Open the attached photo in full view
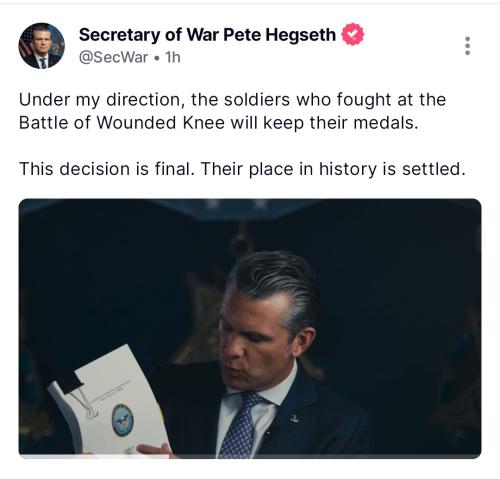500x479 pixels. (x=250, y=328)
